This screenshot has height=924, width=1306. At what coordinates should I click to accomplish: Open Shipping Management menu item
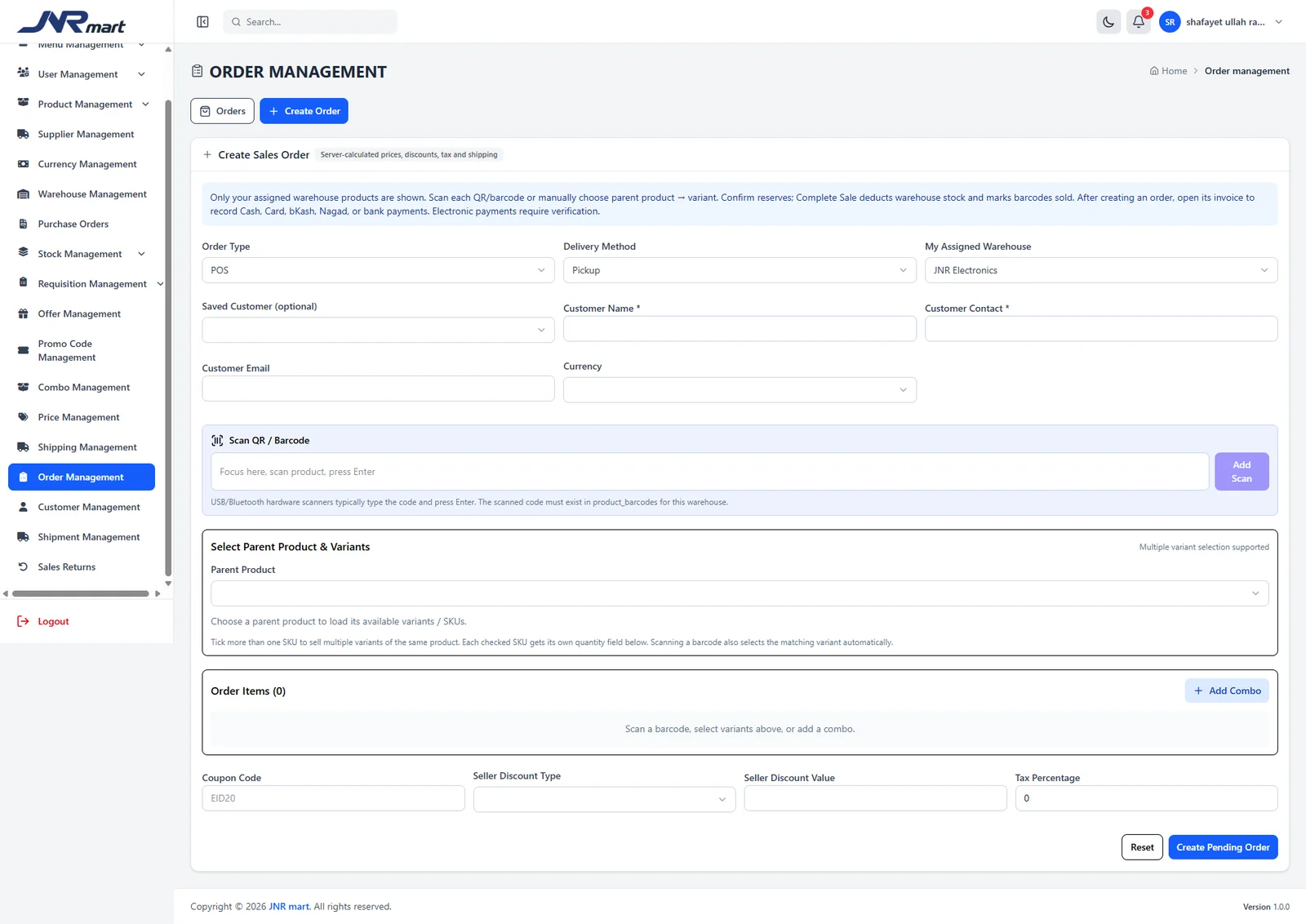point(82,447)
